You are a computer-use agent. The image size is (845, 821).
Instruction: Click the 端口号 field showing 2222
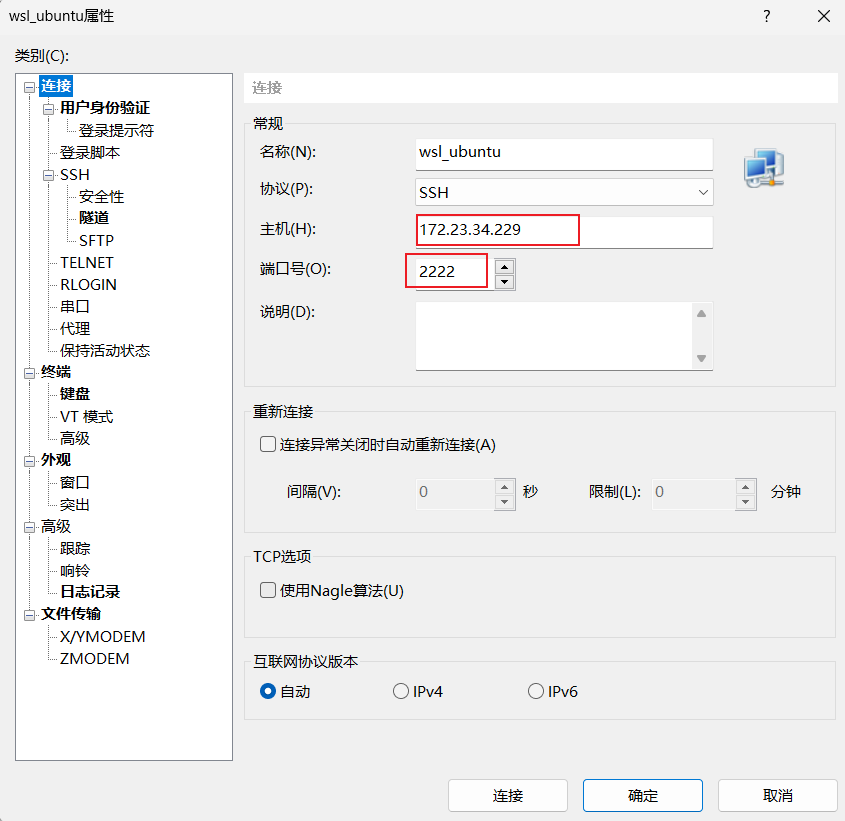point(454,273)
